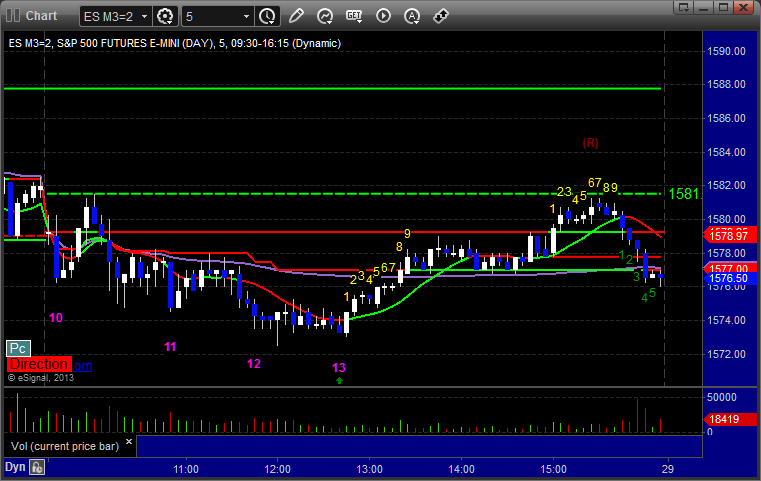Click the green up arrow below 13
This screenshot has height=481, width=761.
pyautogui.click(x=339, y=381)
